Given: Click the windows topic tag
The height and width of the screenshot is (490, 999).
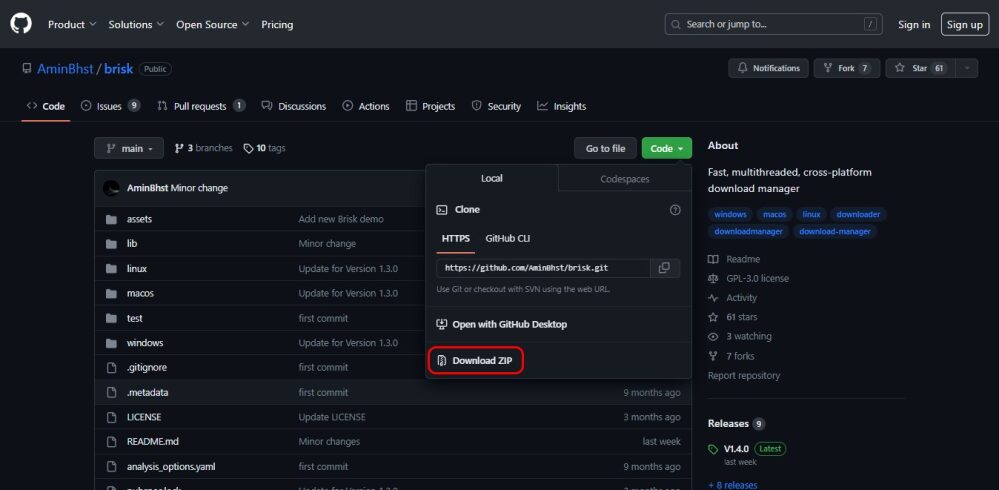Looking at the screenshot, I should (730, 215).
